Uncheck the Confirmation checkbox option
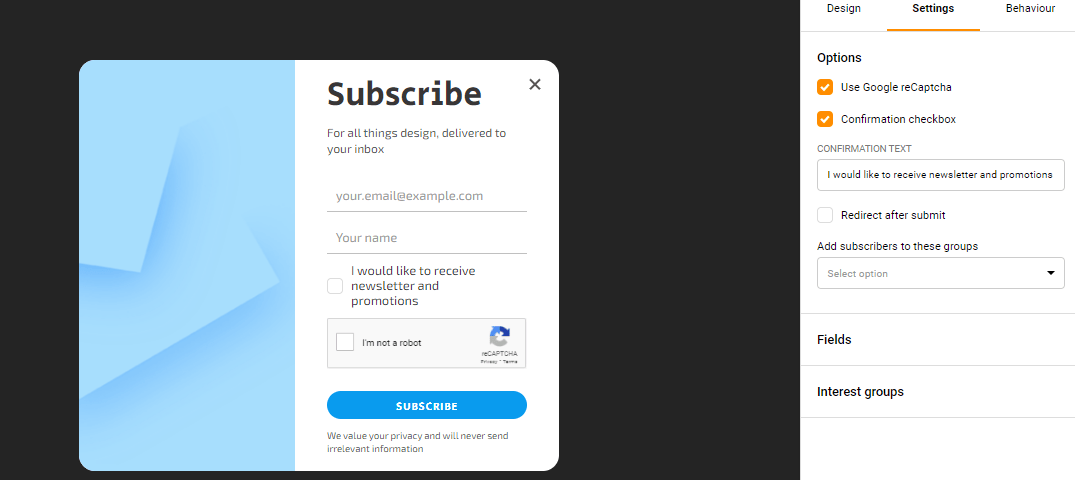 coord(825,119)
